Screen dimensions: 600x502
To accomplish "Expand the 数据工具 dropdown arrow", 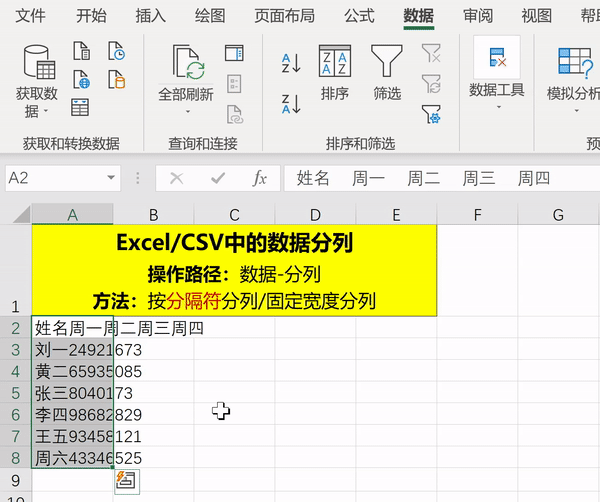I will click(499, 107).
